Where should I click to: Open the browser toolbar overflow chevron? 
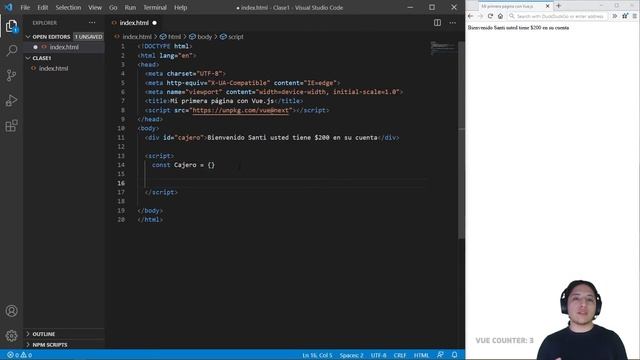[615, 16]
